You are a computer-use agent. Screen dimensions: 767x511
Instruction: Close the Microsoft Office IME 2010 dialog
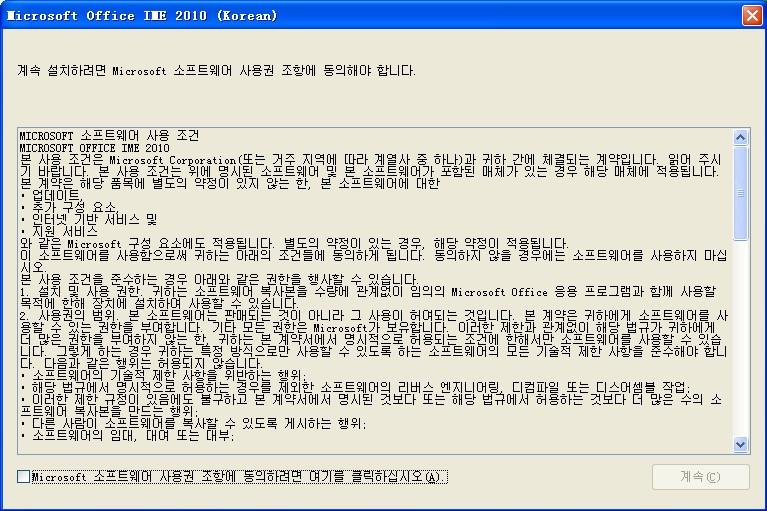(x=752, y=16)
